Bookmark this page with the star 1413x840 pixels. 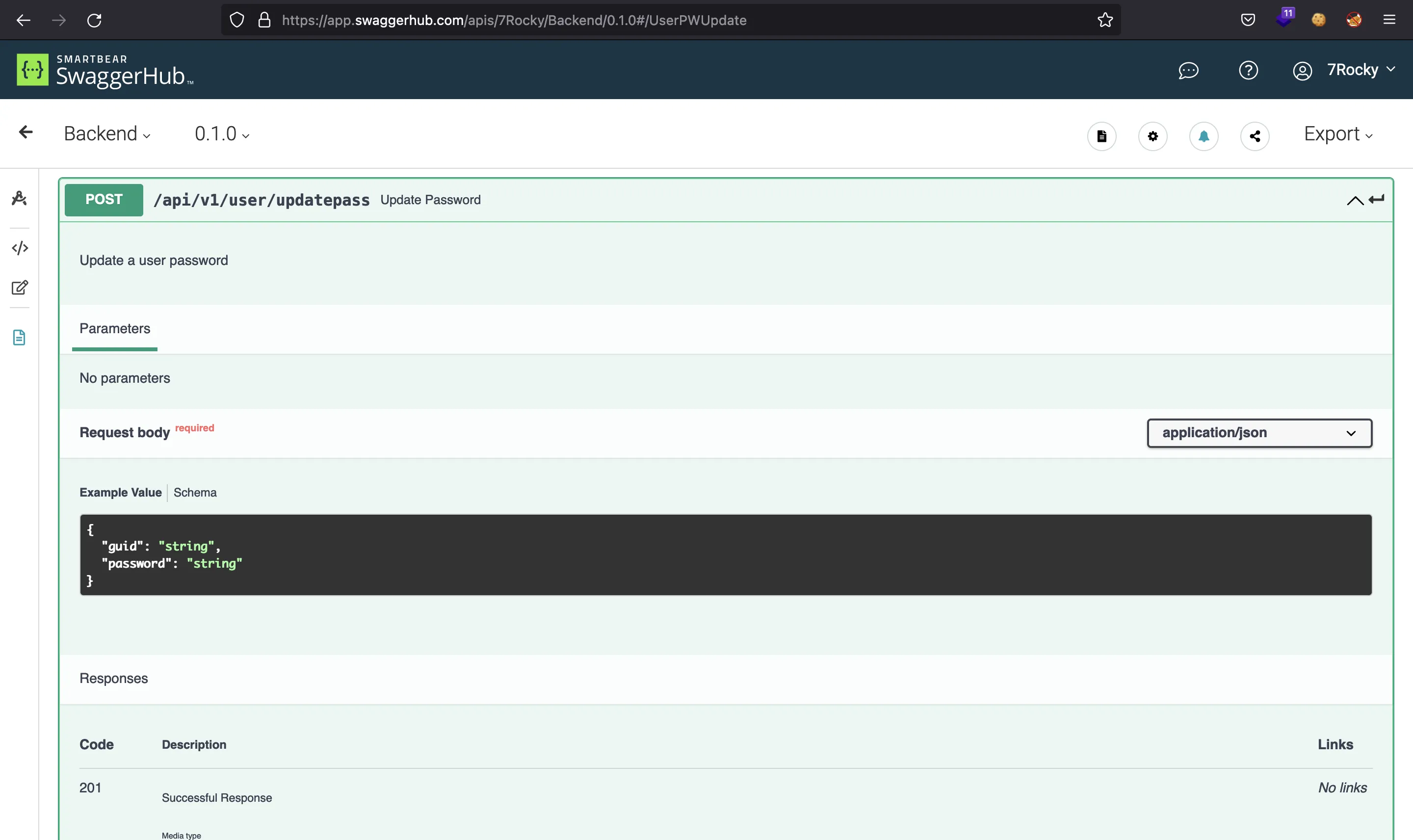click(x=1104, y=21)
